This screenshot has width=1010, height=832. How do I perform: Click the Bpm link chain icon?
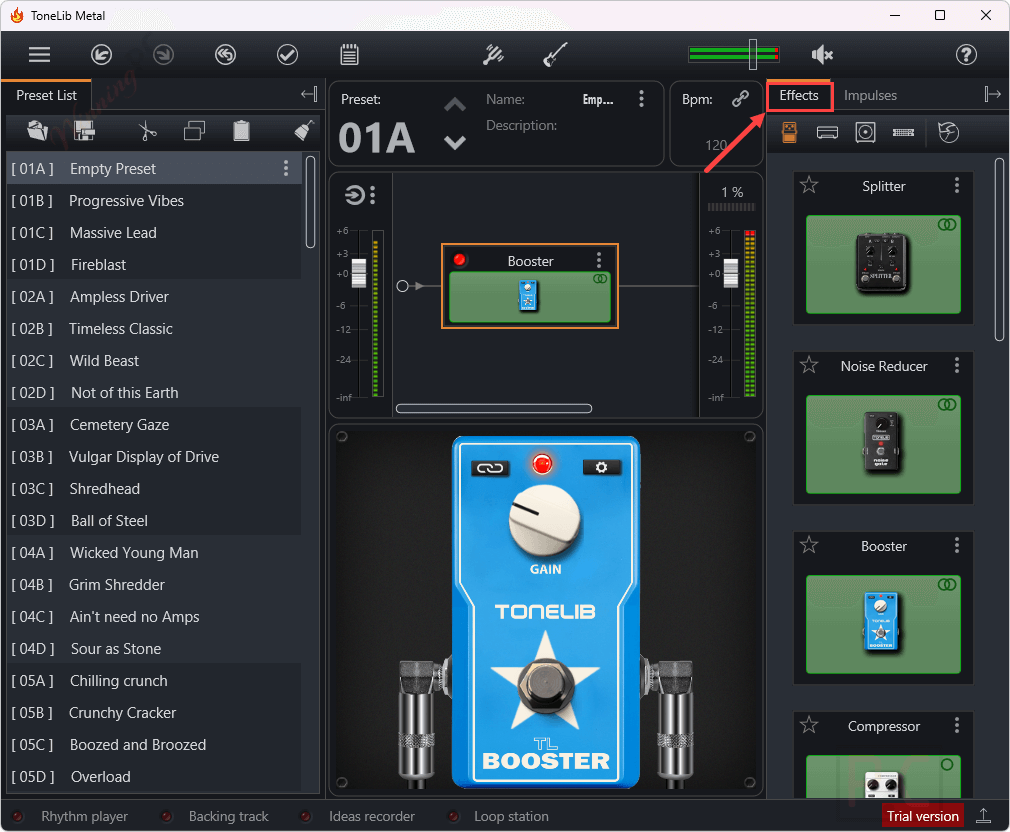[741, 99]
